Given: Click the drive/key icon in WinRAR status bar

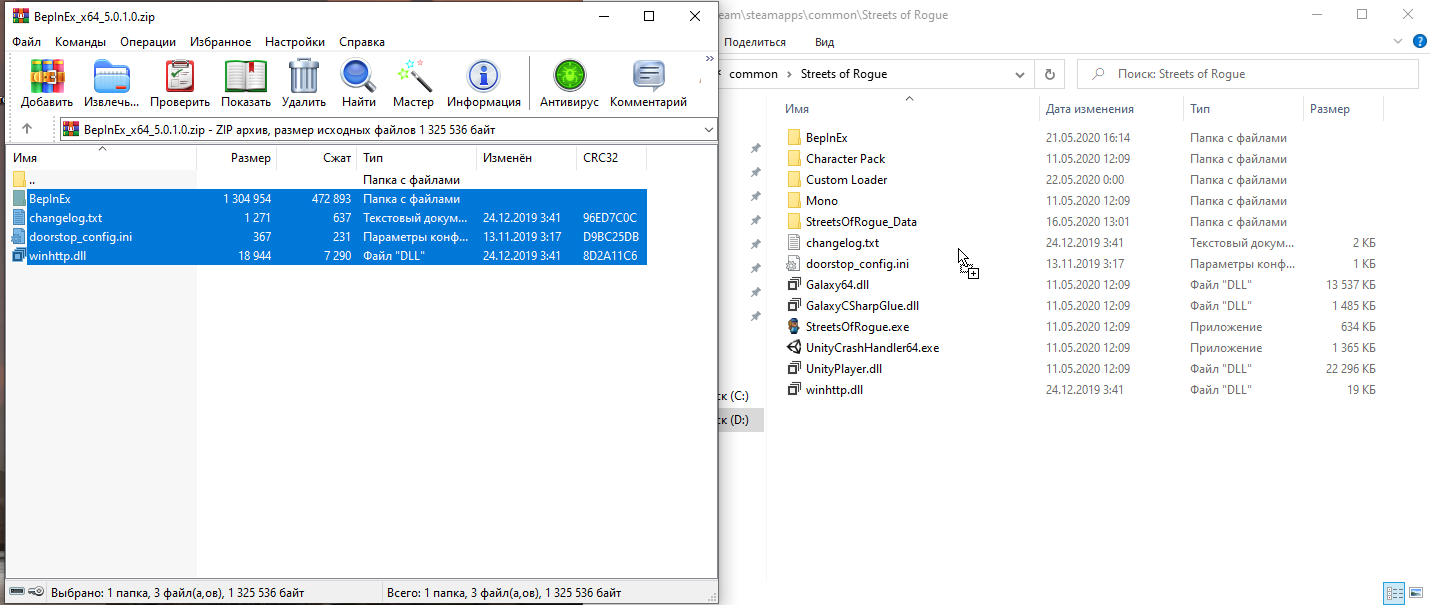Looking at the screenshot, I should 26,592.
